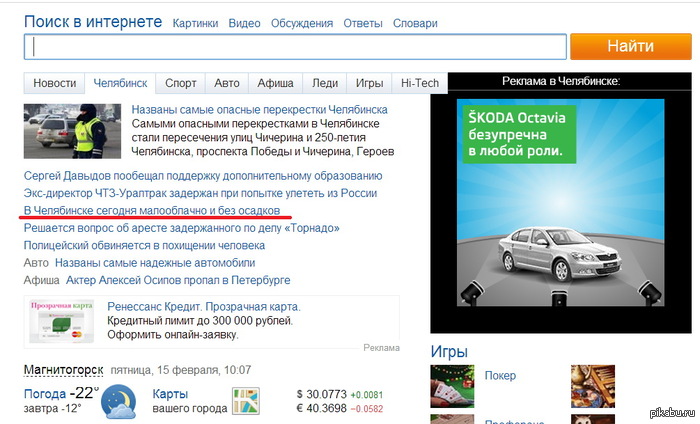
Task: Switch to the Спорт tab
Action: pos(180,83)
